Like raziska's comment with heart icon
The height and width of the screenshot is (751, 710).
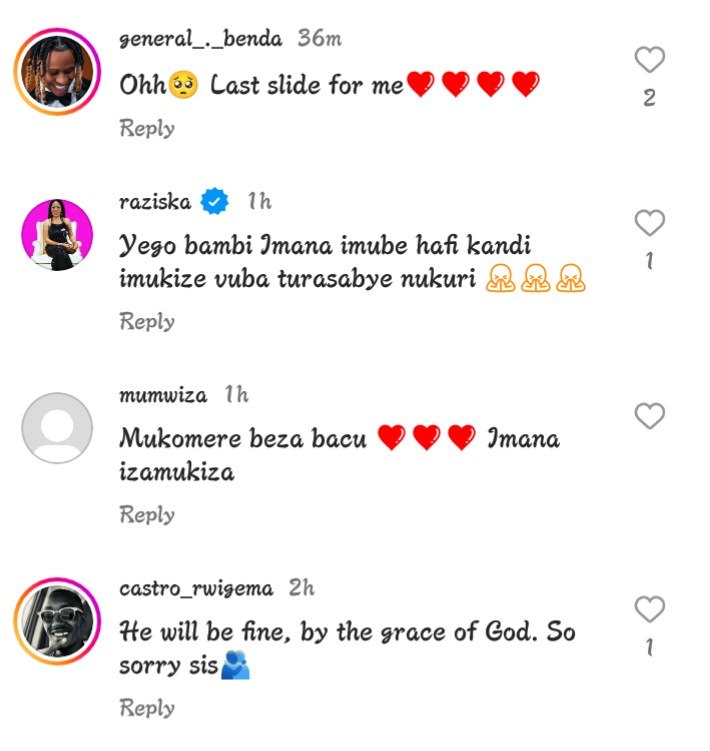(x=650, y=223)
